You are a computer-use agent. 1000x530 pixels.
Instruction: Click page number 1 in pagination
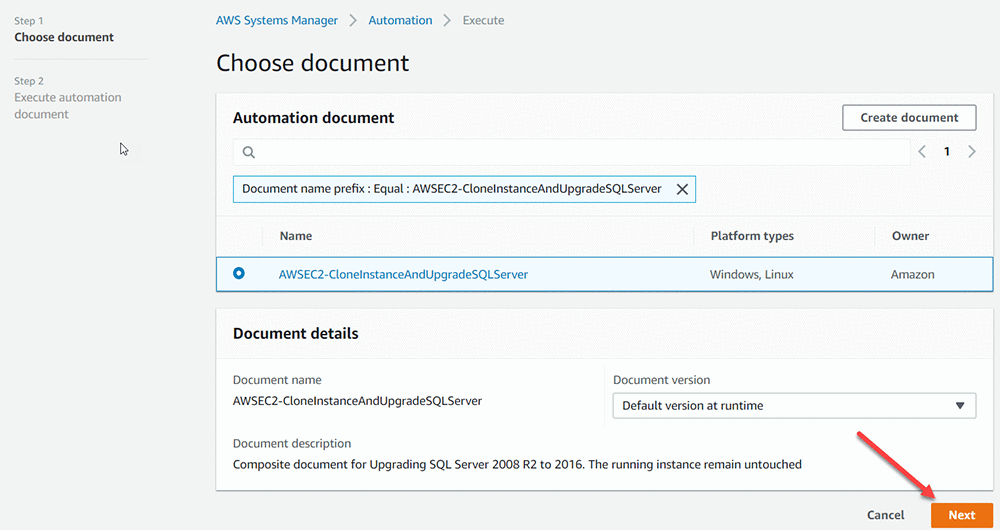[x=946, y=151]
